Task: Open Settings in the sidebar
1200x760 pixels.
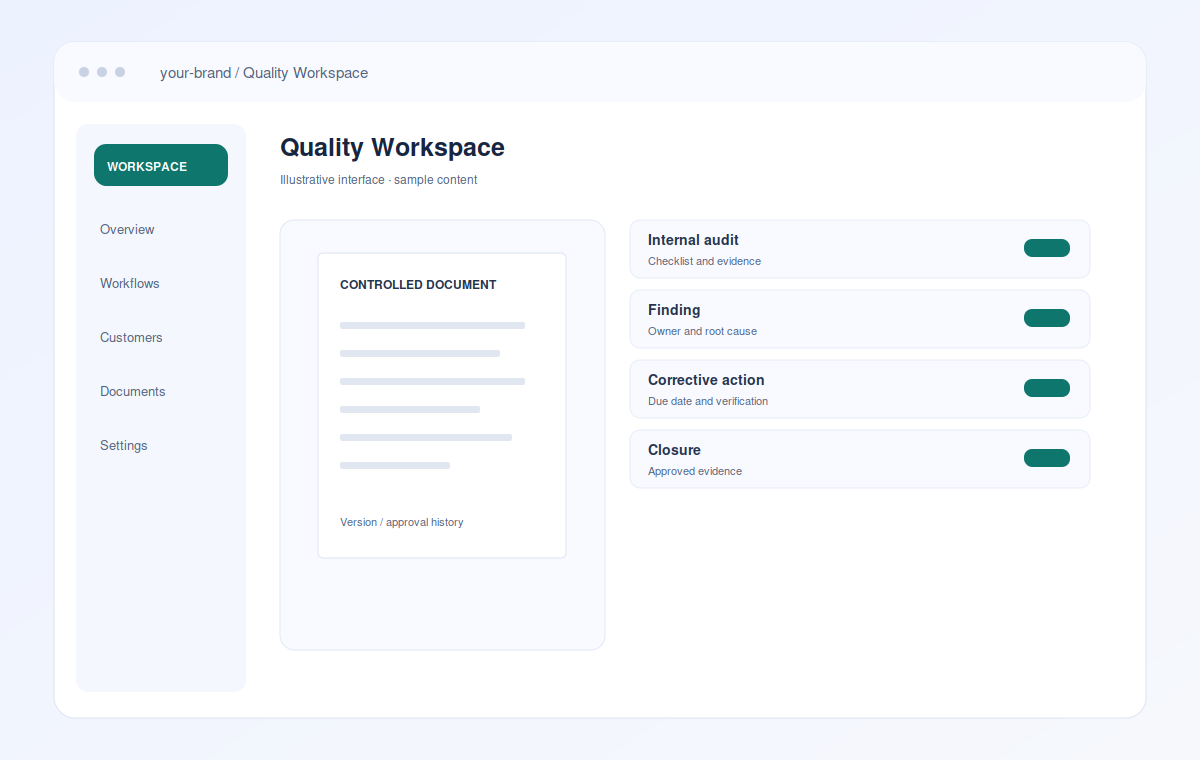Action: (x=124, y=445)
